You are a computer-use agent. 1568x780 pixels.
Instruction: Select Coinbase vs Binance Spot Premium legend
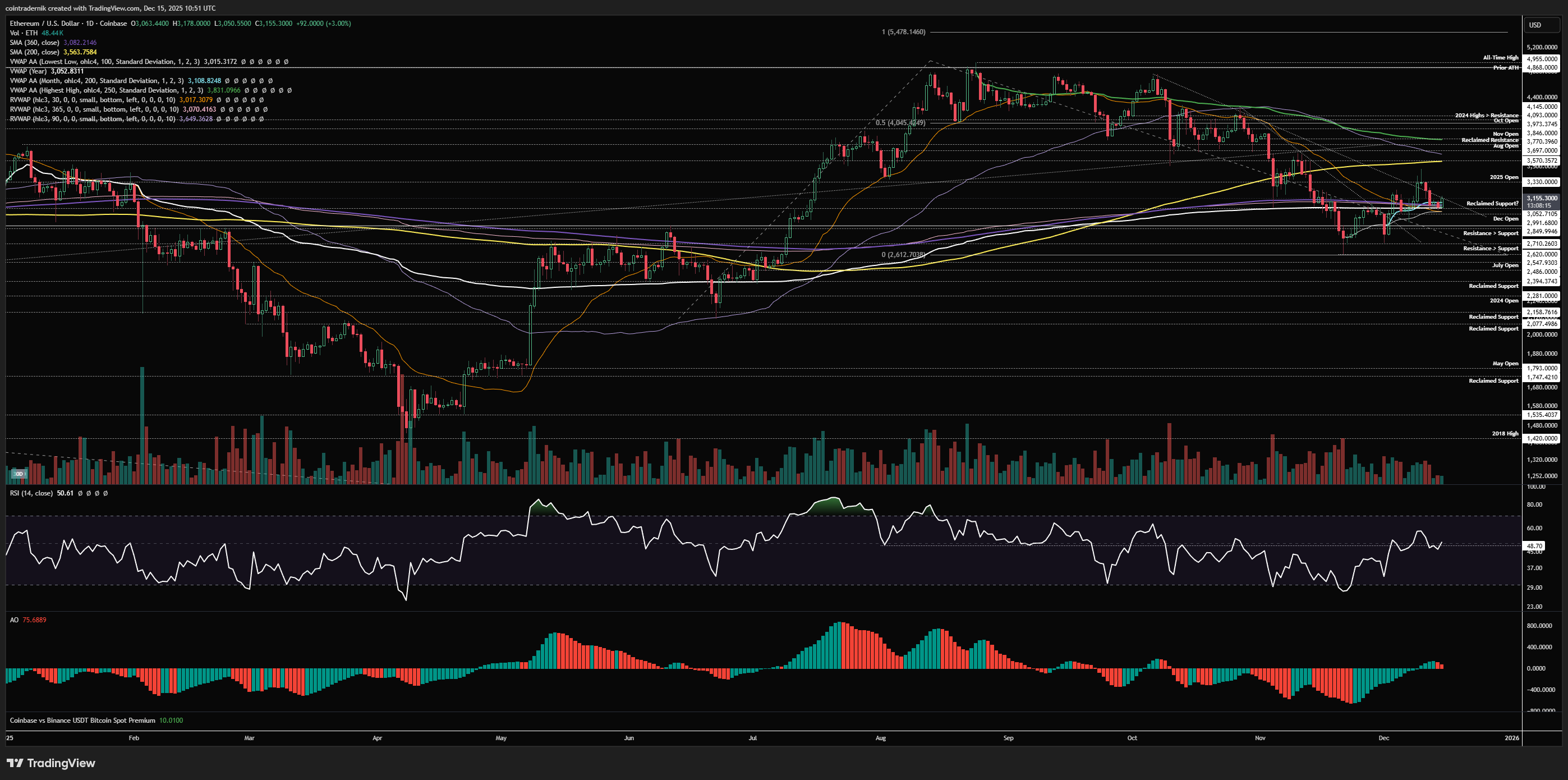[82, 721]
